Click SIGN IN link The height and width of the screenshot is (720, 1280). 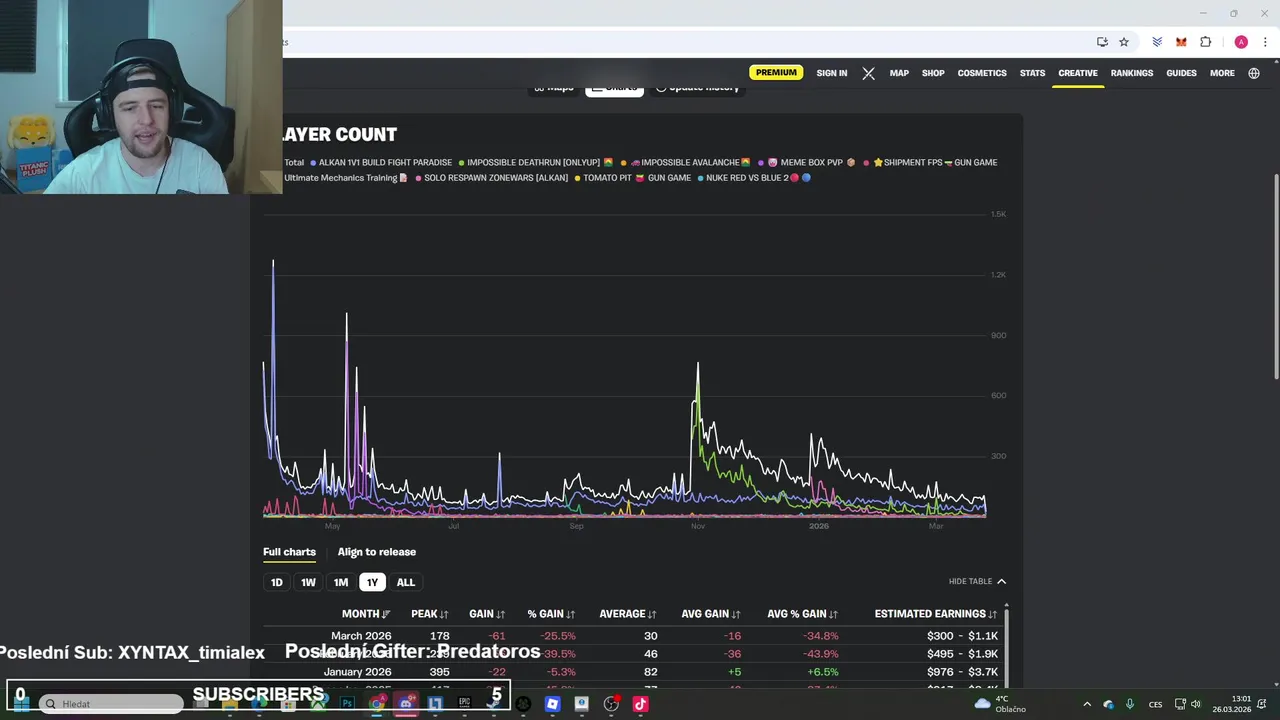[831, 73]
